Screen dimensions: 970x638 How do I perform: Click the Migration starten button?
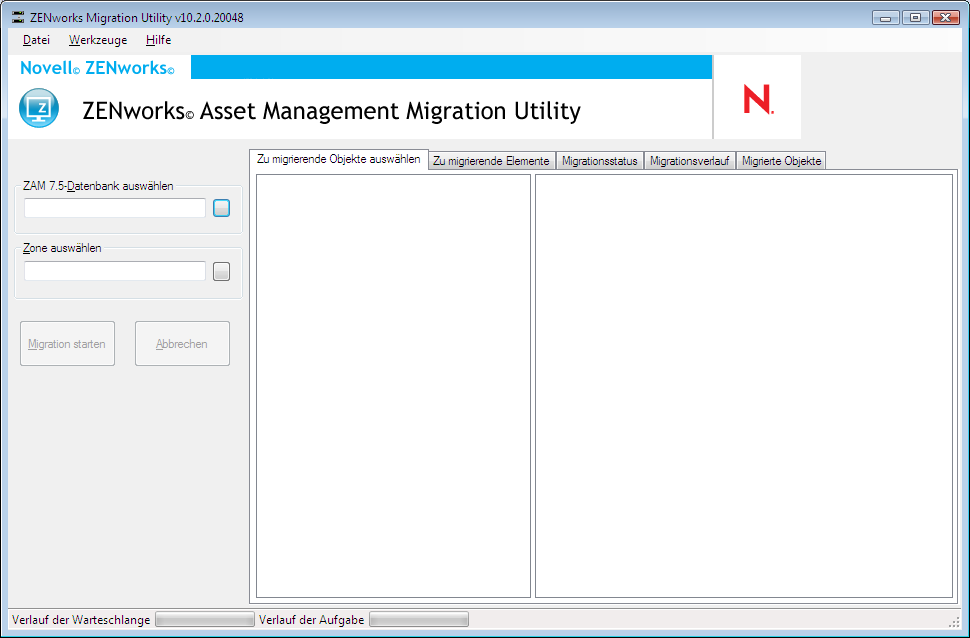67,343
